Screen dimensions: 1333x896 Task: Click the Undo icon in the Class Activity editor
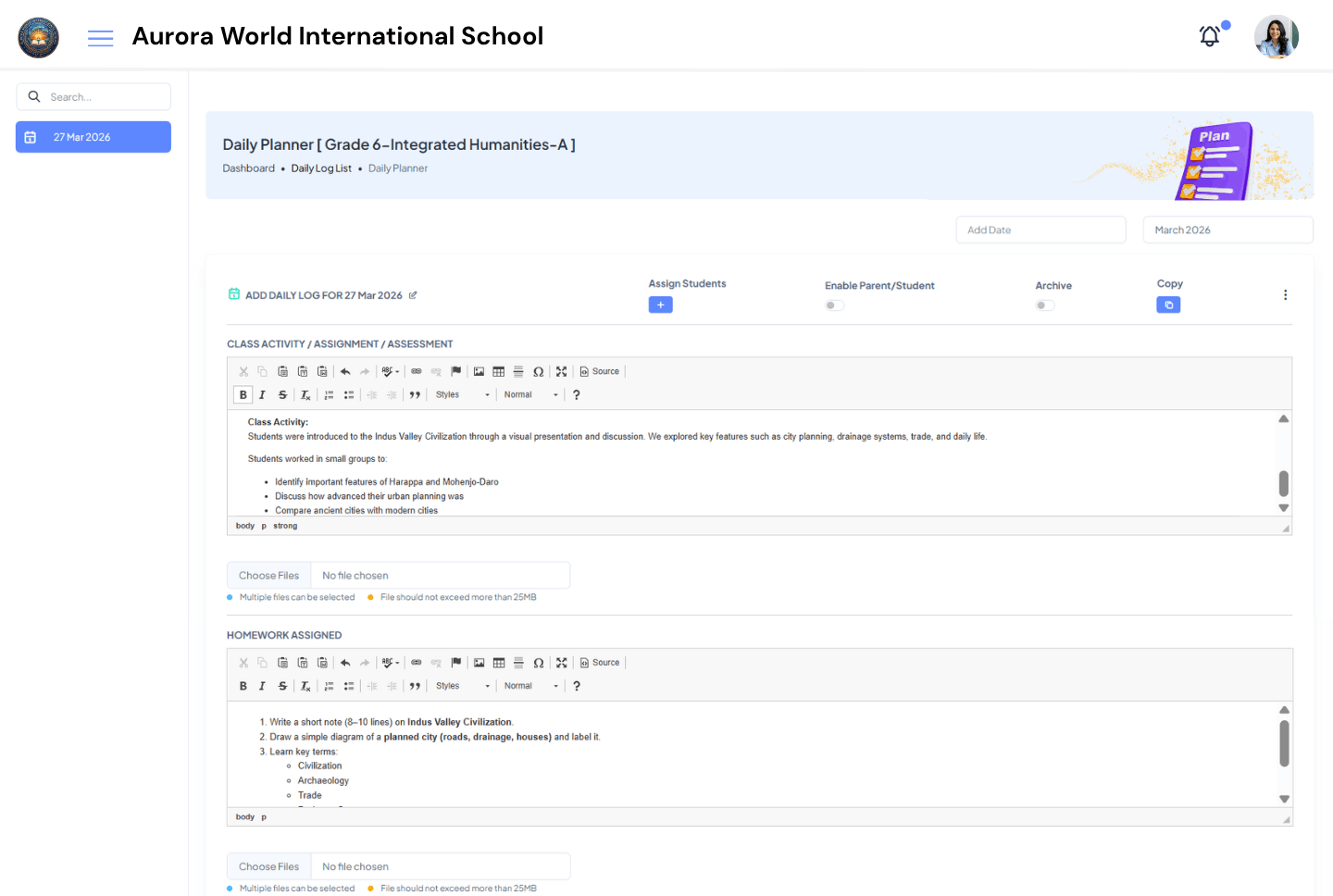coord(344,371)
